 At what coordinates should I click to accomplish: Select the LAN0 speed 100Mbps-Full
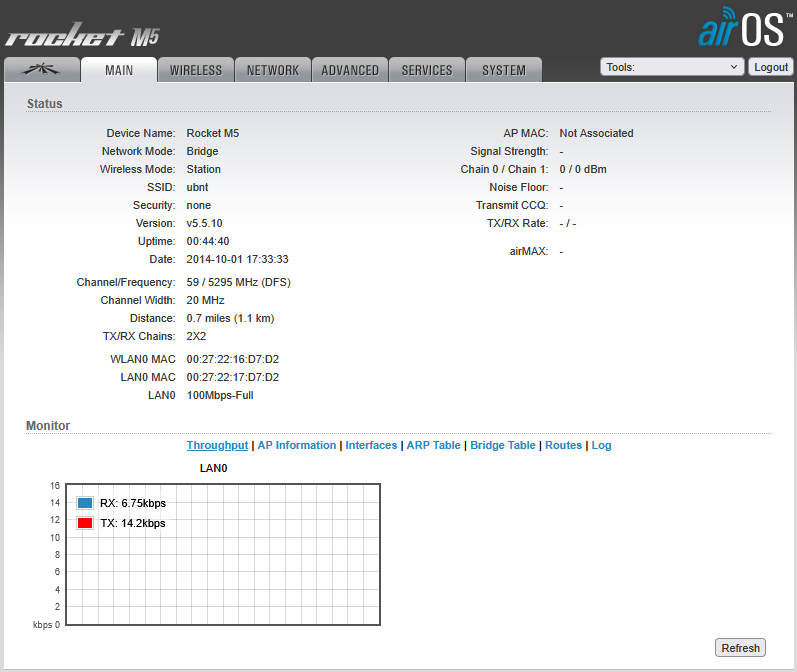[220, 395]
